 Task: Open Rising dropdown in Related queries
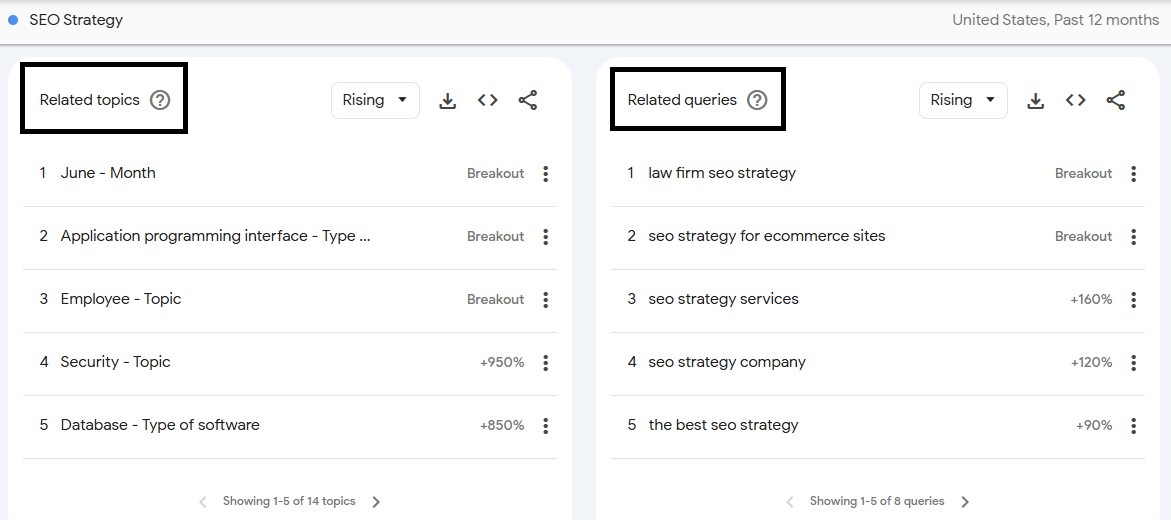coord(963,100)
